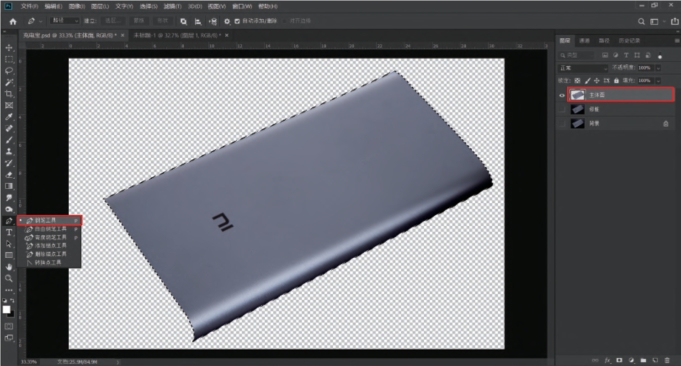Select the Move tool in the toolbox
Image resolution: width=681 pixels, height=366 pixels.
click(x=9, y=48)
